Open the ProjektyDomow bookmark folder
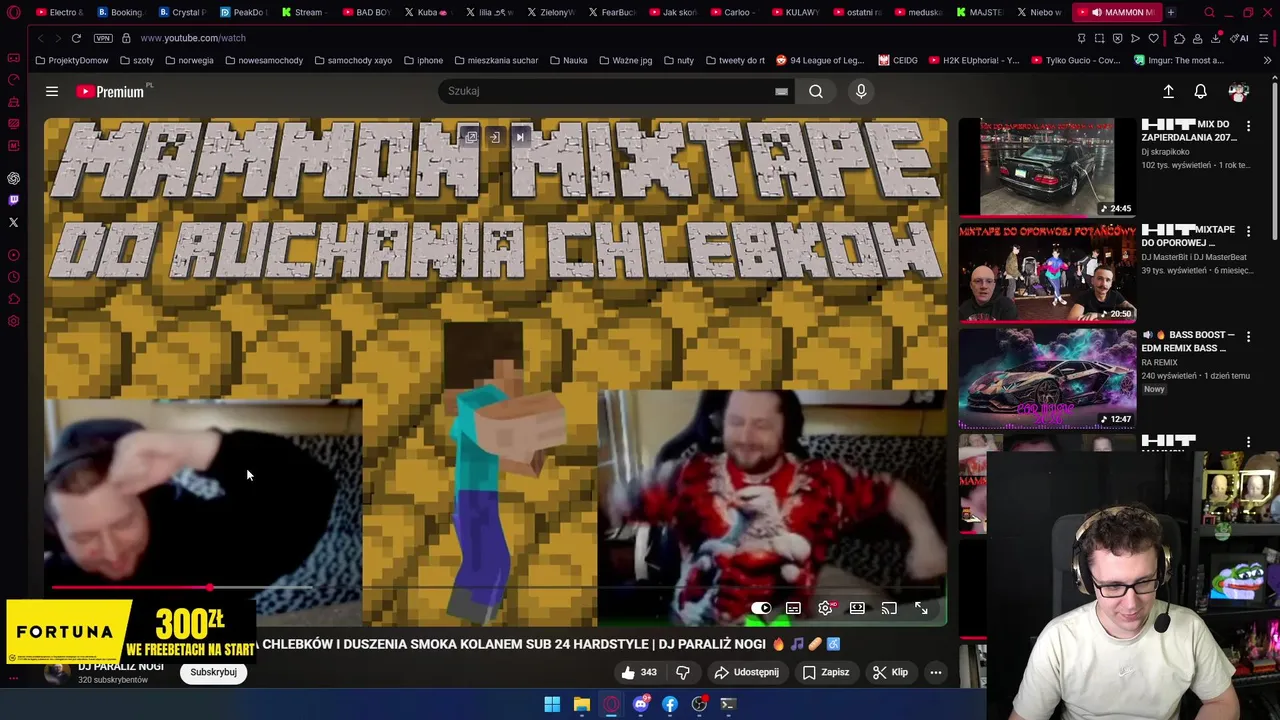The width and height of the screenshot is (1280, 720). click(72, 60)
